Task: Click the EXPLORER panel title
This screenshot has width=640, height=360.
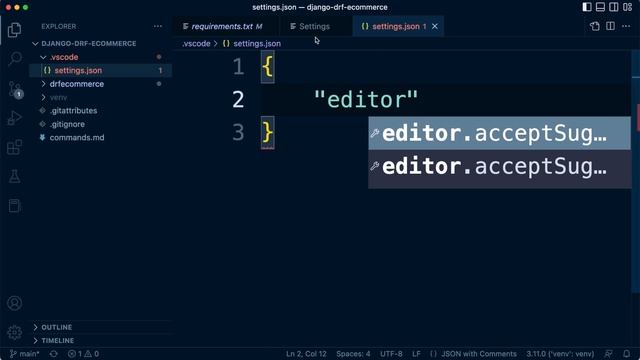Action: click(x=58, y=27)
